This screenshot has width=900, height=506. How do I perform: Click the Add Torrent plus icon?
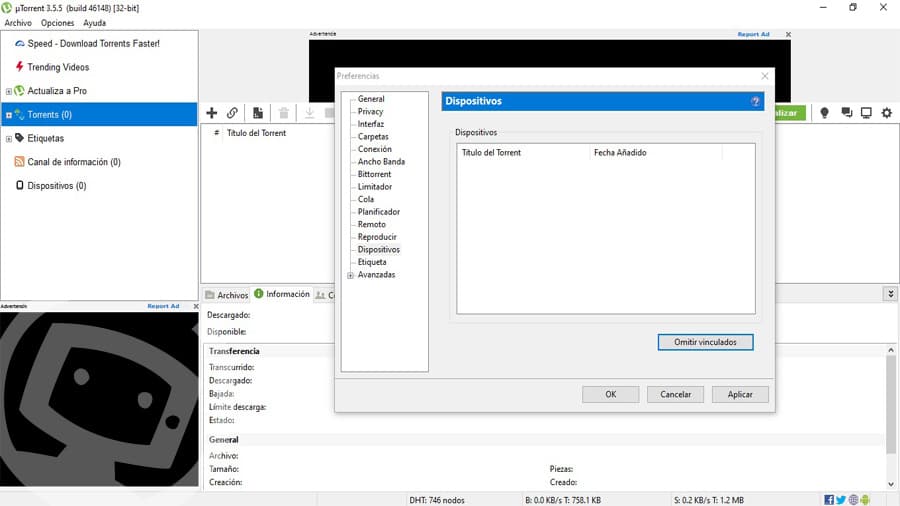[212, 113]
